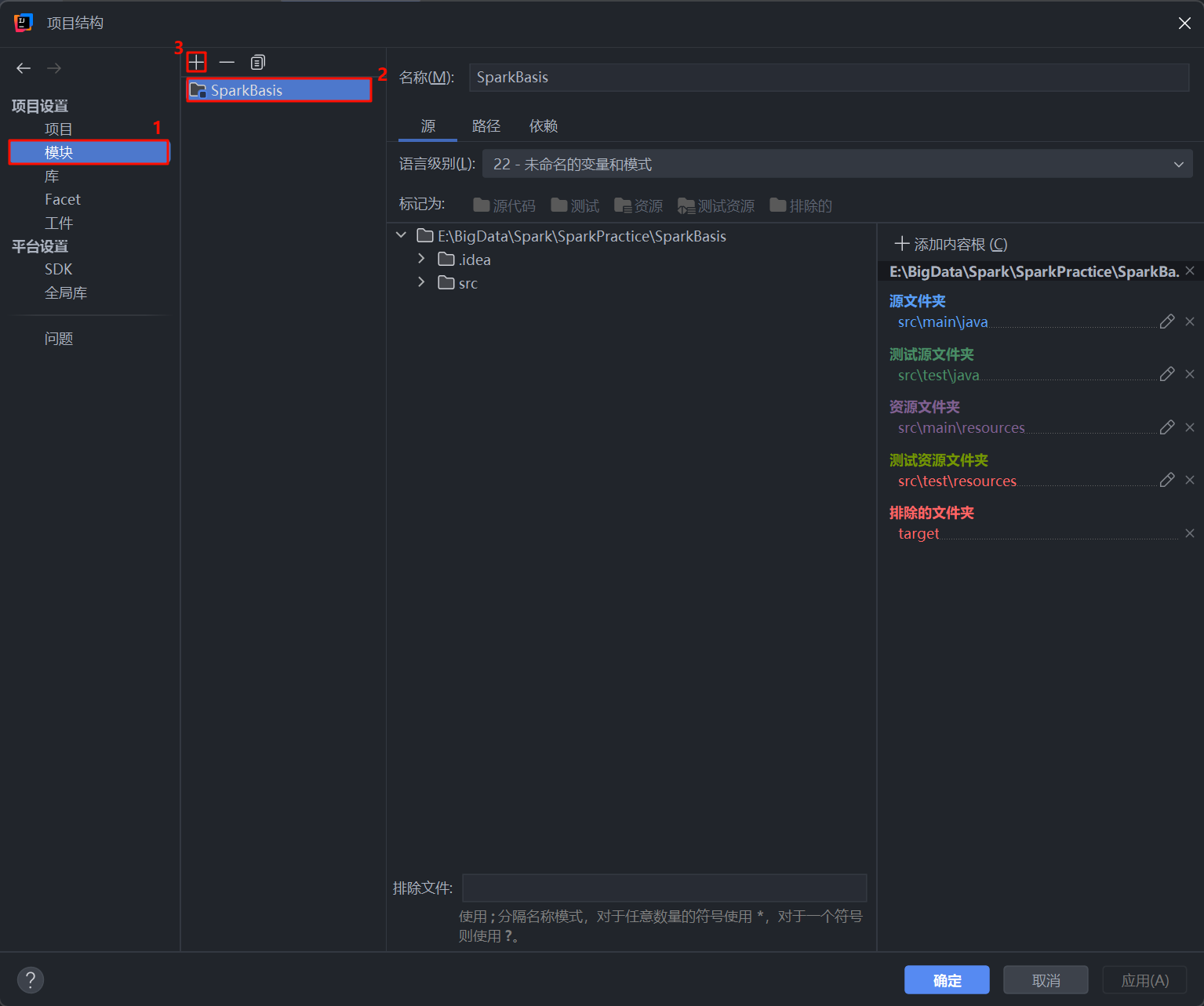Edit src\main\java source folder properties
This screenshot has width=1204, height=1006.
(1167, 321)
